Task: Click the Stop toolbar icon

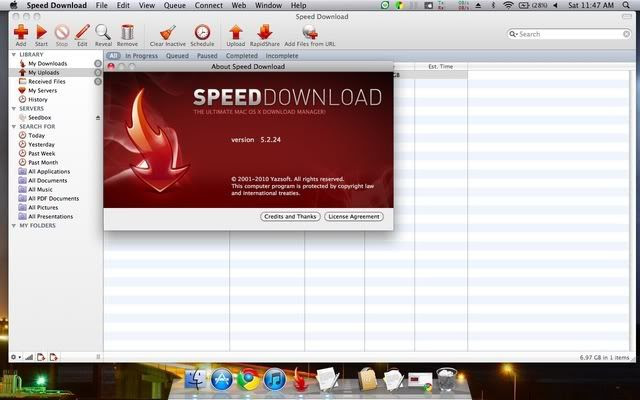Action: pos(62,32)
